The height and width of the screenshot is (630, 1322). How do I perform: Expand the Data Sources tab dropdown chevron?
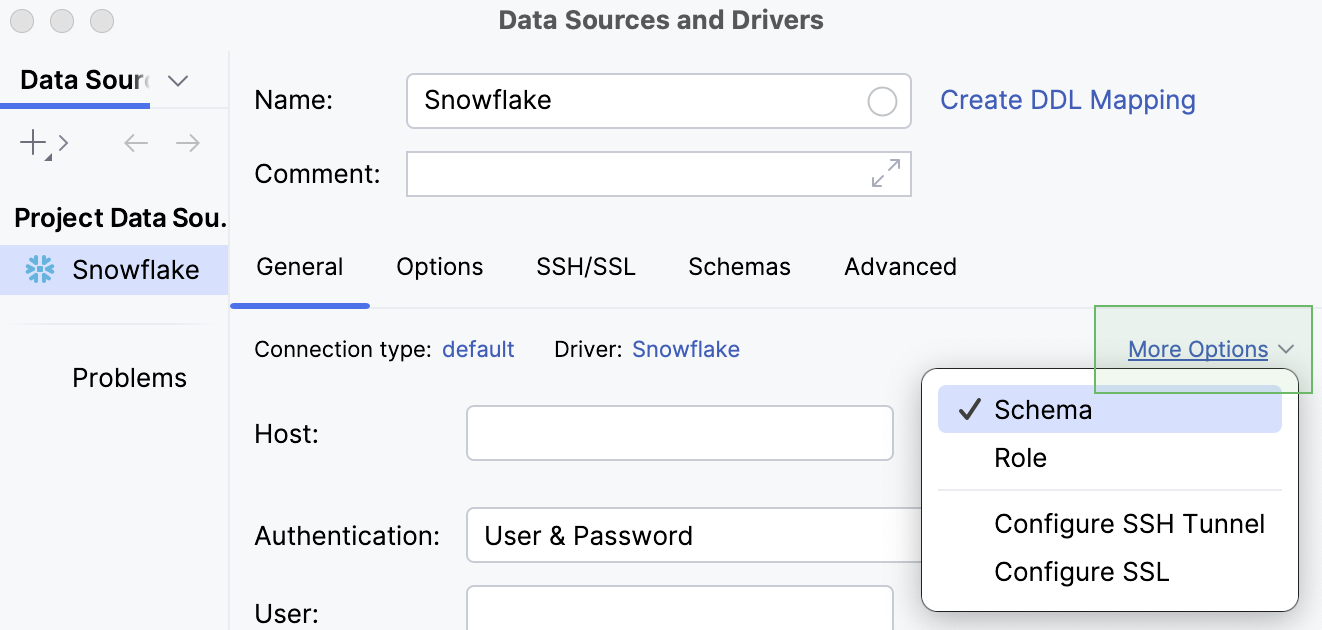[x=178, y=81]
